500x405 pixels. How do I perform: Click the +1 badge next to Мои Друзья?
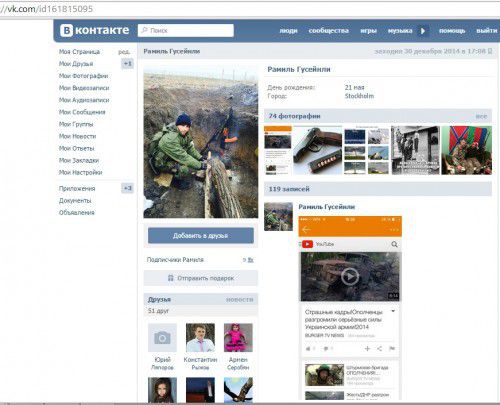coord(127,63)
